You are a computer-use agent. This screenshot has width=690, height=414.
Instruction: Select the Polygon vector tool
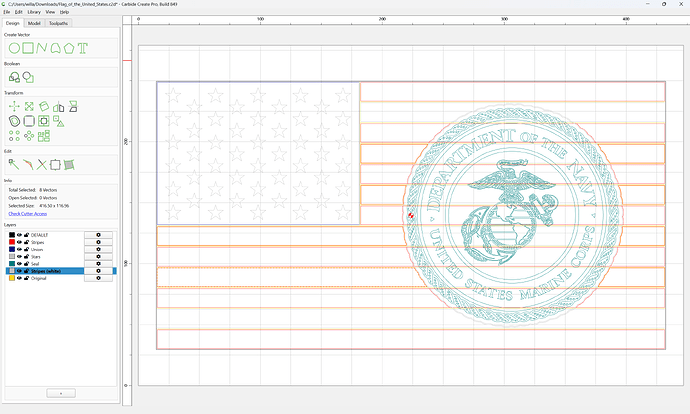pos(69,48)
